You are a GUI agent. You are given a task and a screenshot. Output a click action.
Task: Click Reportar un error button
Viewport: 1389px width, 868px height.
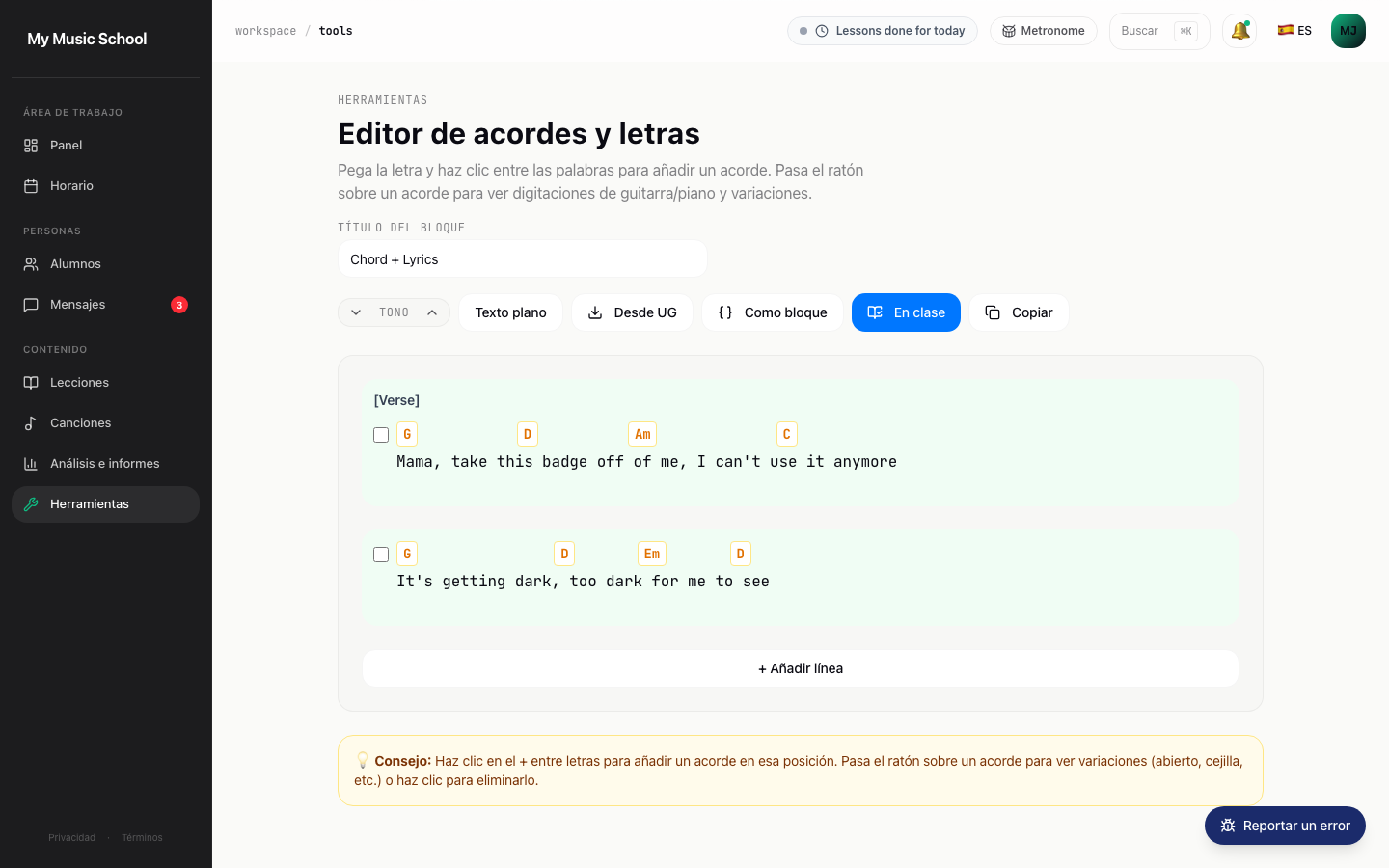point(1285,826)
